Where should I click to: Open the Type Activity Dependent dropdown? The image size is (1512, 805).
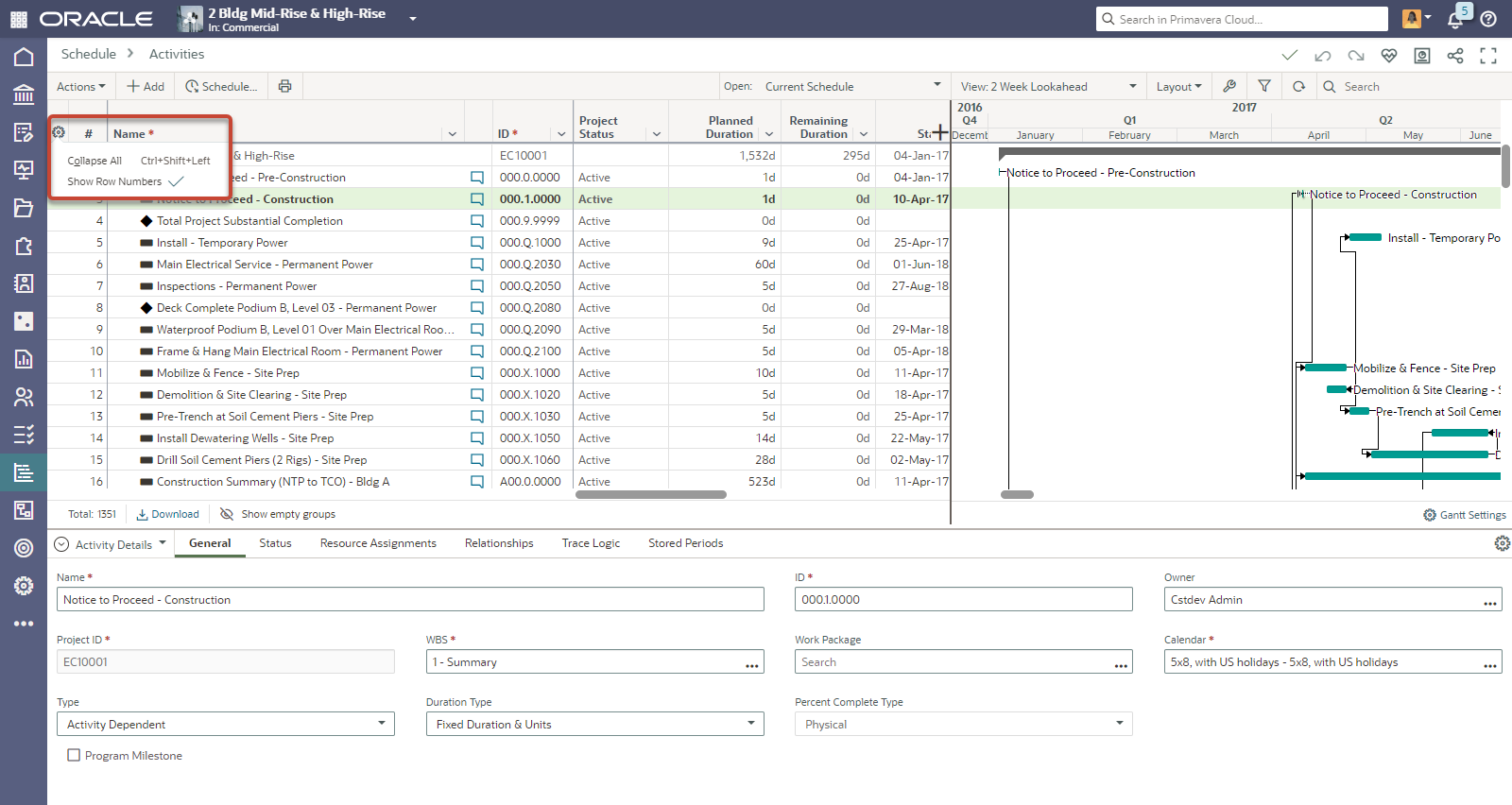tap(226, 724)
